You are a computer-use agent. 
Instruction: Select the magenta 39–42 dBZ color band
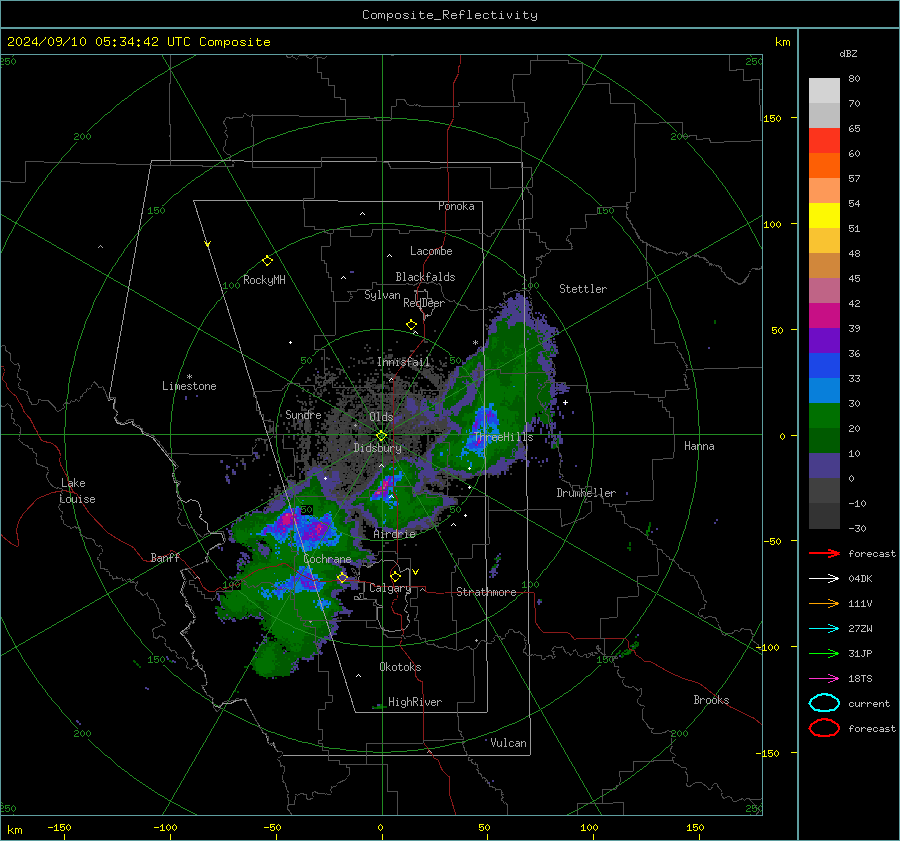824,316
